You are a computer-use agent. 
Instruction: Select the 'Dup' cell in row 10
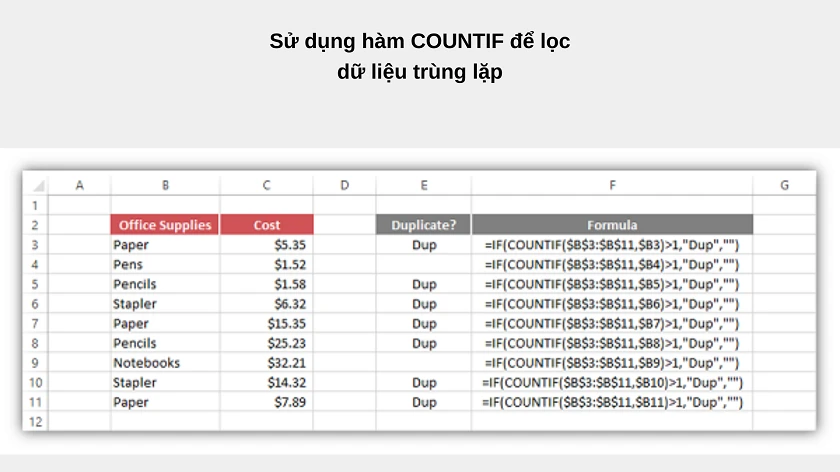coord(424,383)
